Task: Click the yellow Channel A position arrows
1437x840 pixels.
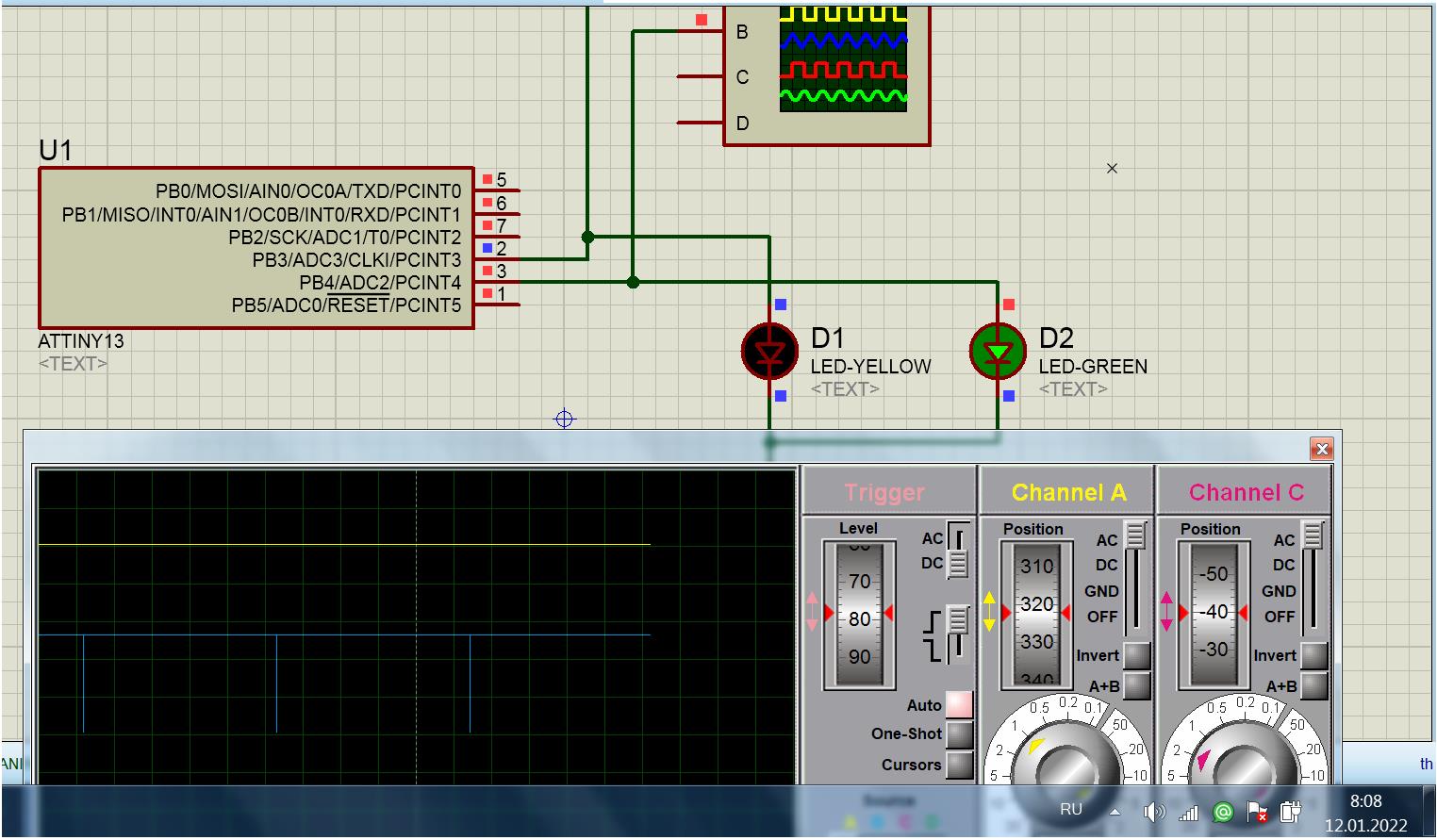Action: (989, 612)
